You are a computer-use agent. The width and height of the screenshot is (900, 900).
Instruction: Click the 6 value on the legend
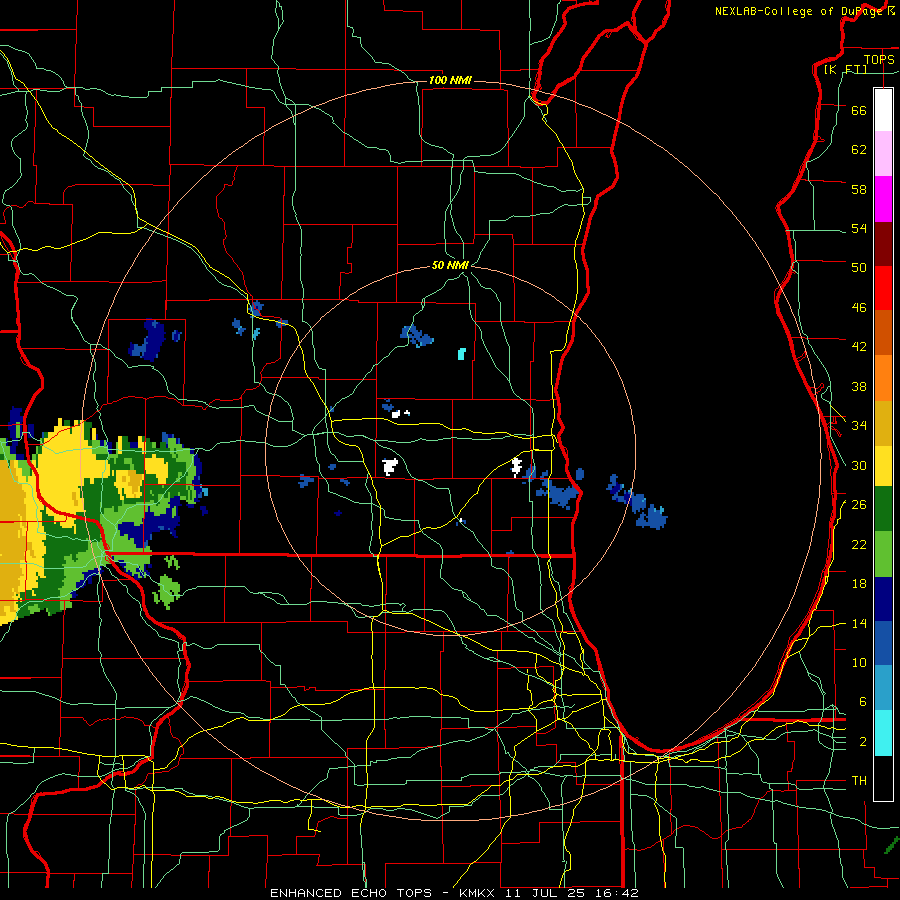pos(862,702)
